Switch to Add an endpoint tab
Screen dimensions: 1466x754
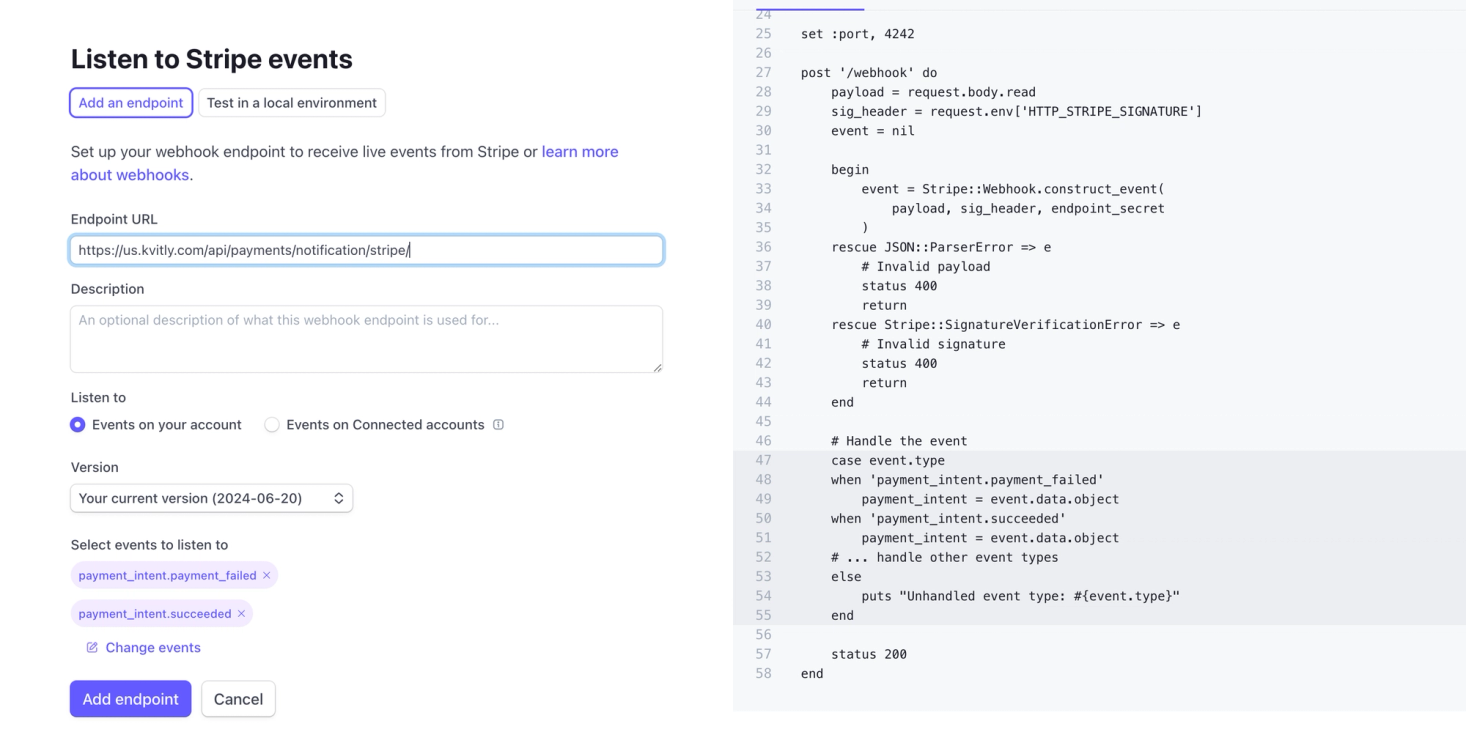click(x=131, y=103)
